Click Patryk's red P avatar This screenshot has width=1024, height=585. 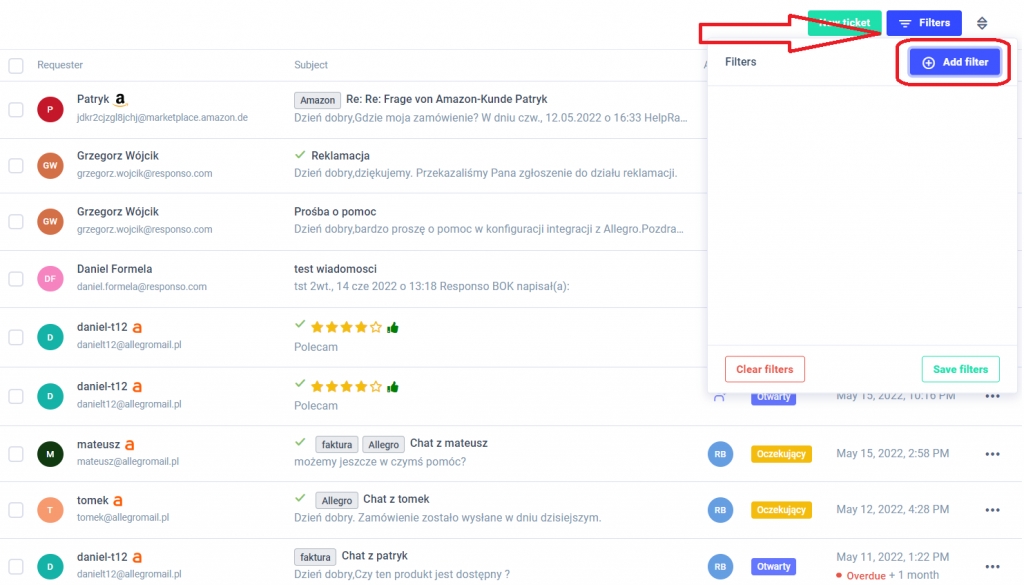[50, 109]
